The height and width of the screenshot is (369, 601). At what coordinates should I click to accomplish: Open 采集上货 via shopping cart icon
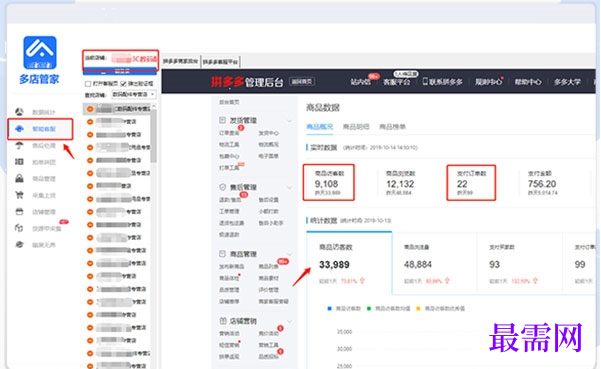[x=19, y=195]
